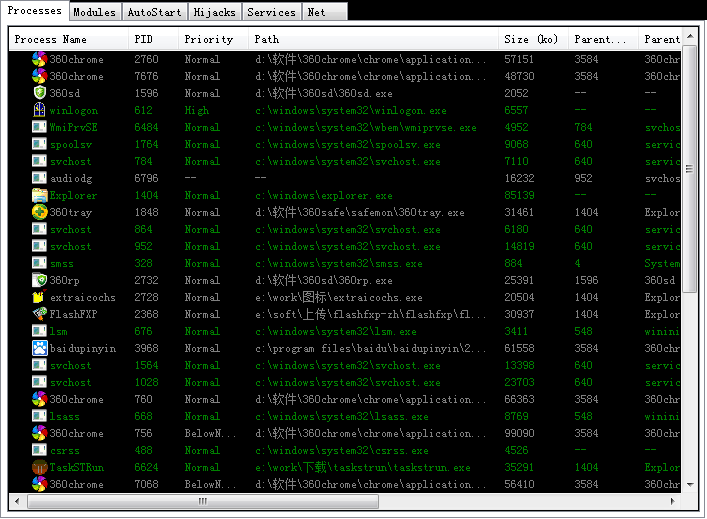Viewport: 707px width, 519px height.
Task: Click the vertical scrollbar up arrow
Action: tap(690, 36)
